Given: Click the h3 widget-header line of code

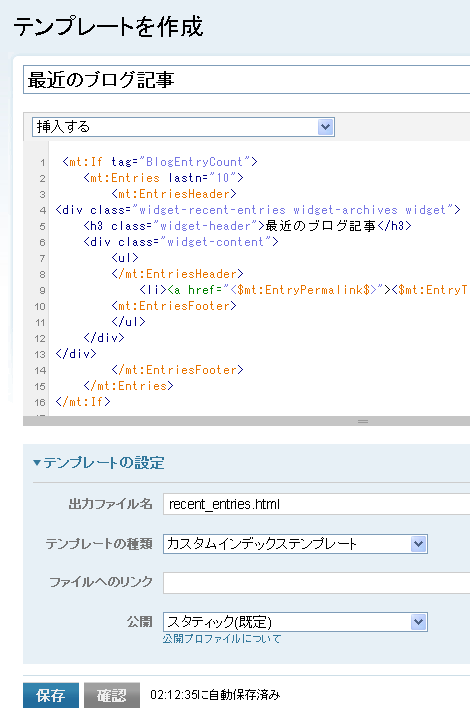Looking at the screenshot, I should coord(247,226).
